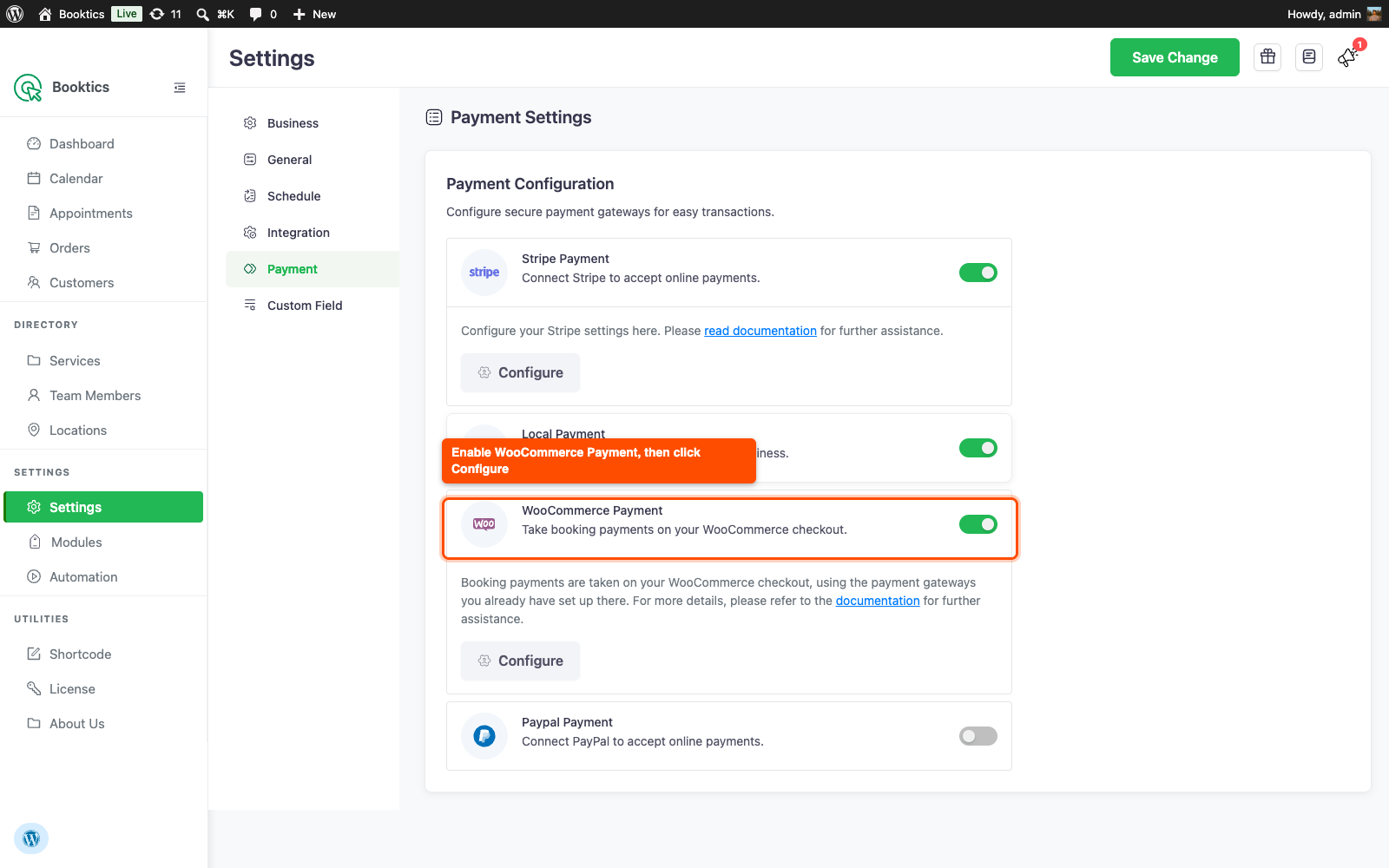
Task: Switch to Business settings tab
Action: point(313,123)
